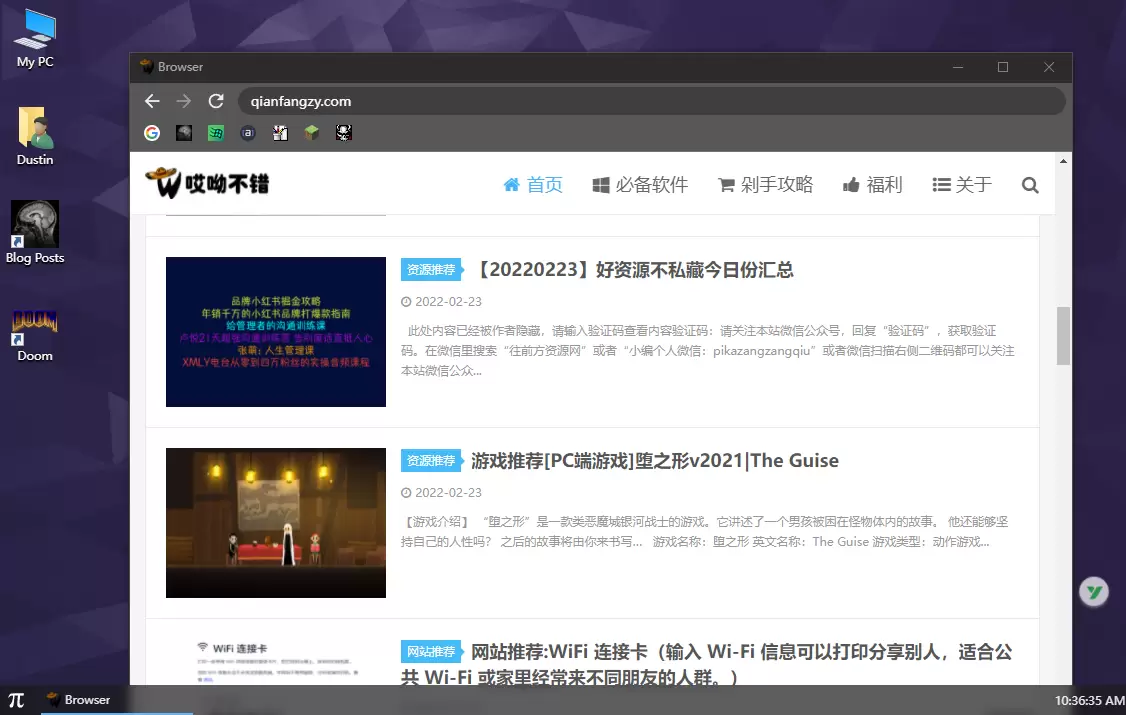
Task: Open the brain scan bookmark icon
Action: click(x=184, y=133)
